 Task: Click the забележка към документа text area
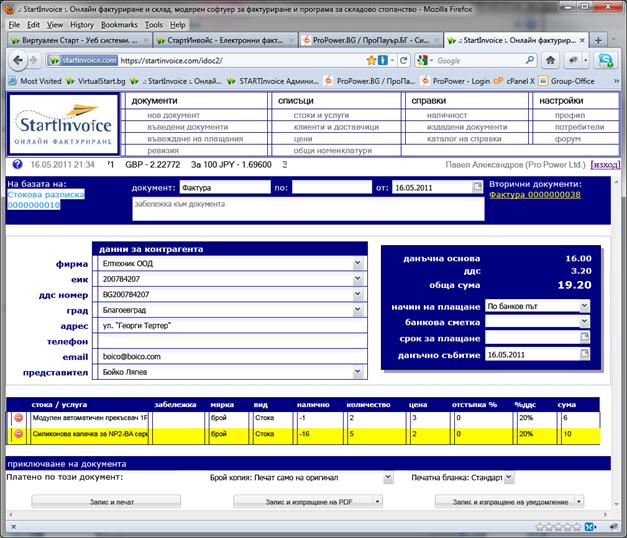click(x=308, y=209)
